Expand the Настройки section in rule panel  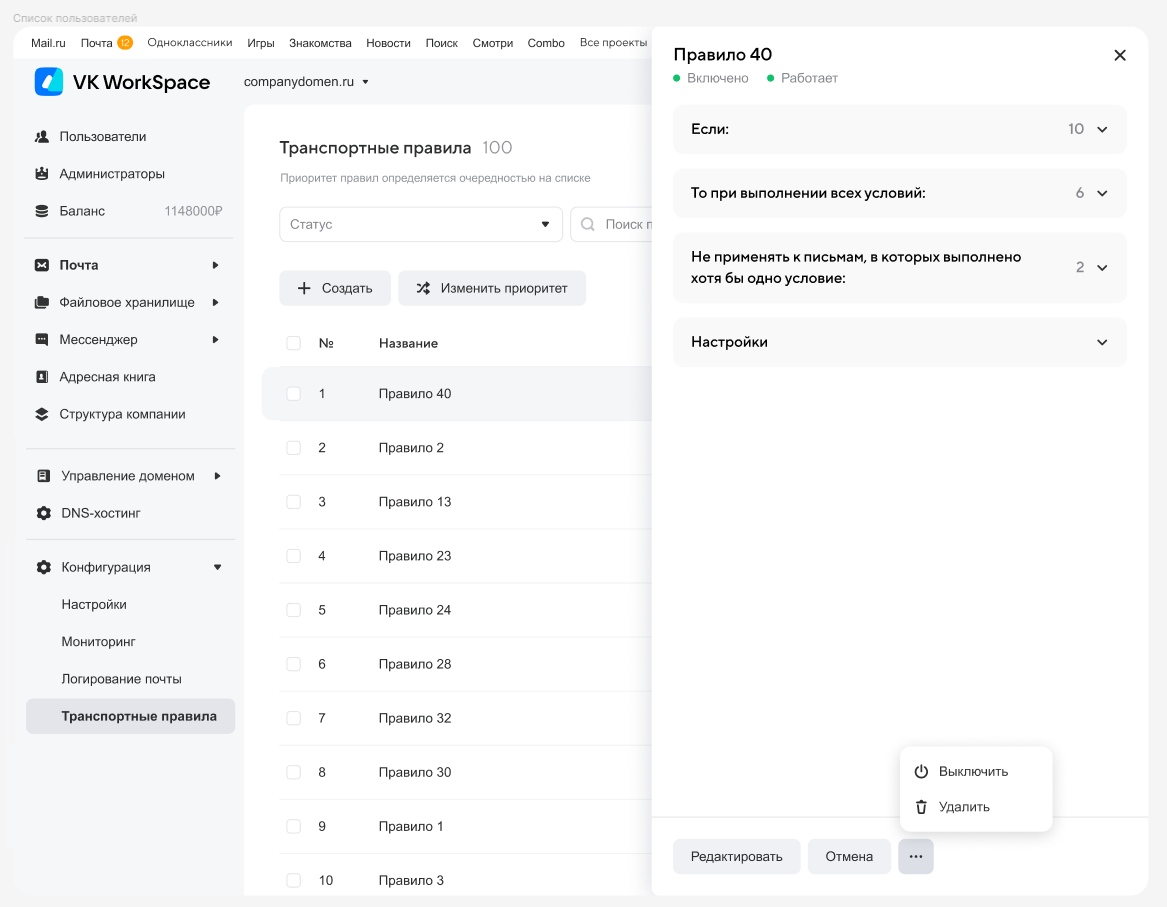pyautogui.click(x=899, y=342)
